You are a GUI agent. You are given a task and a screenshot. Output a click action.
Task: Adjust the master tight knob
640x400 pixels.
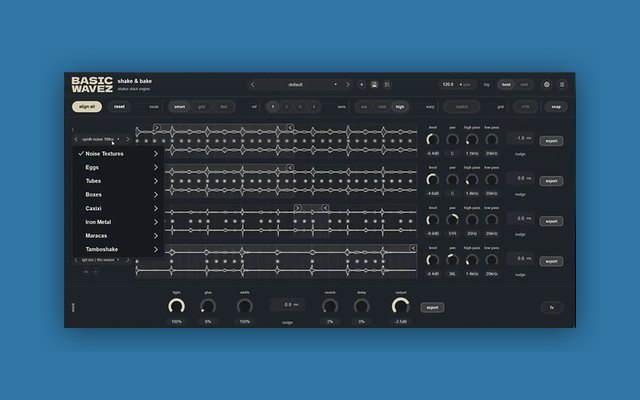click(x=176, y=306)
